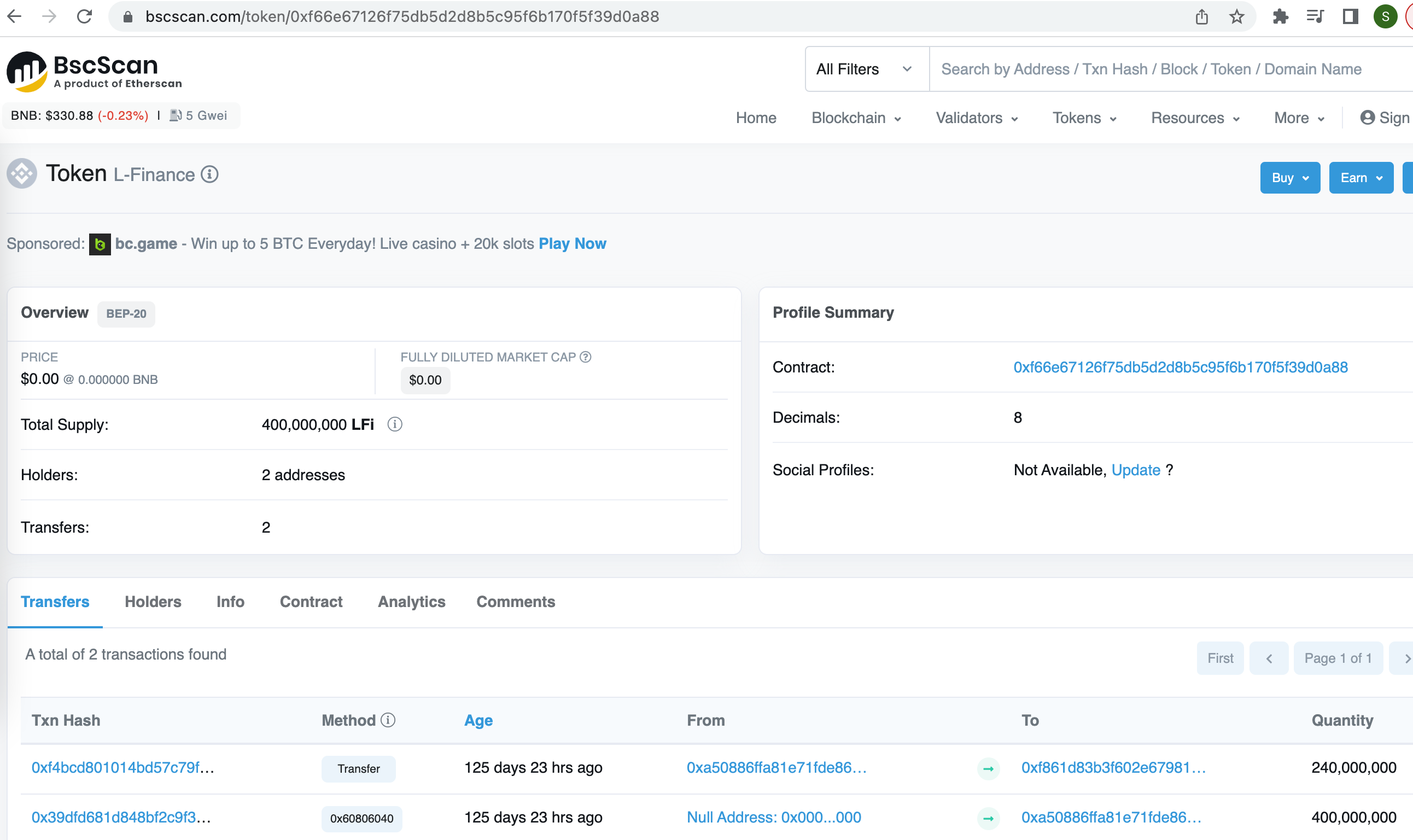Bookmark page with the star icon
Screen dimensions: 1413x840
click(x=1236, y=16)
